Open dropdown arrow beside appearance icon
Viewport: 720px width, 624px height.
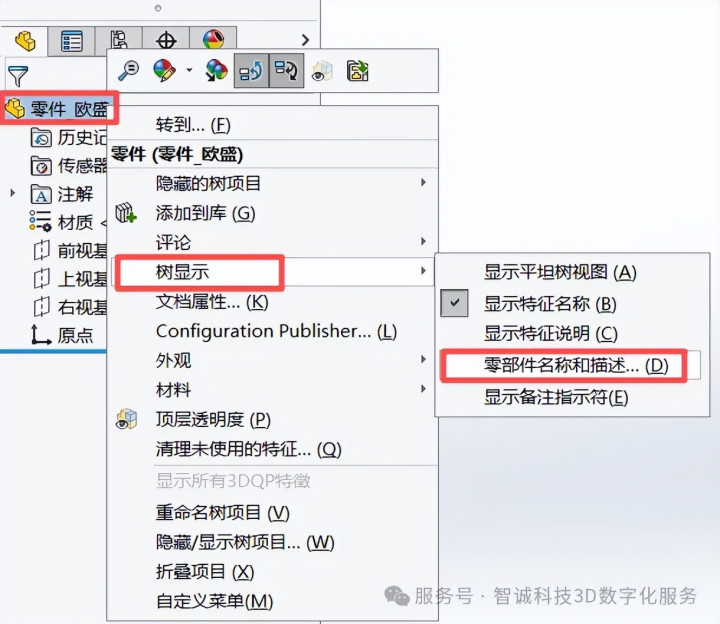[189, 71]
